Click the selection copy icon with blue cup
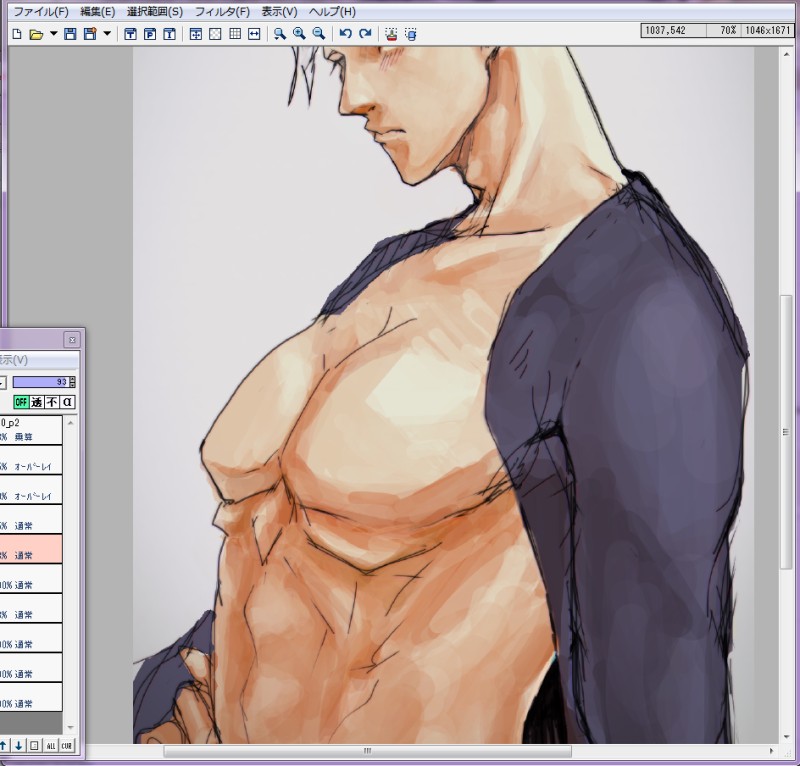This screenshot has height=766, width=800. 411,34
